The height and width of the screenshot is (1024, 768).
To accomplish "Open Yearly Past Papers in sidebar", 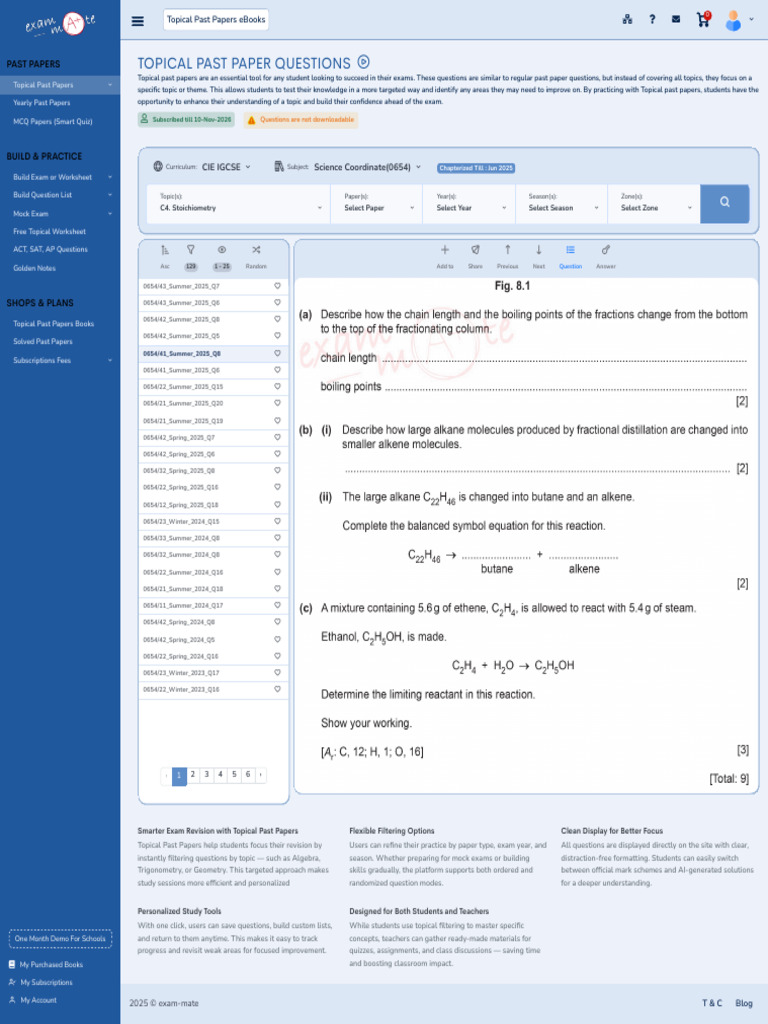I will coord(41,103).
